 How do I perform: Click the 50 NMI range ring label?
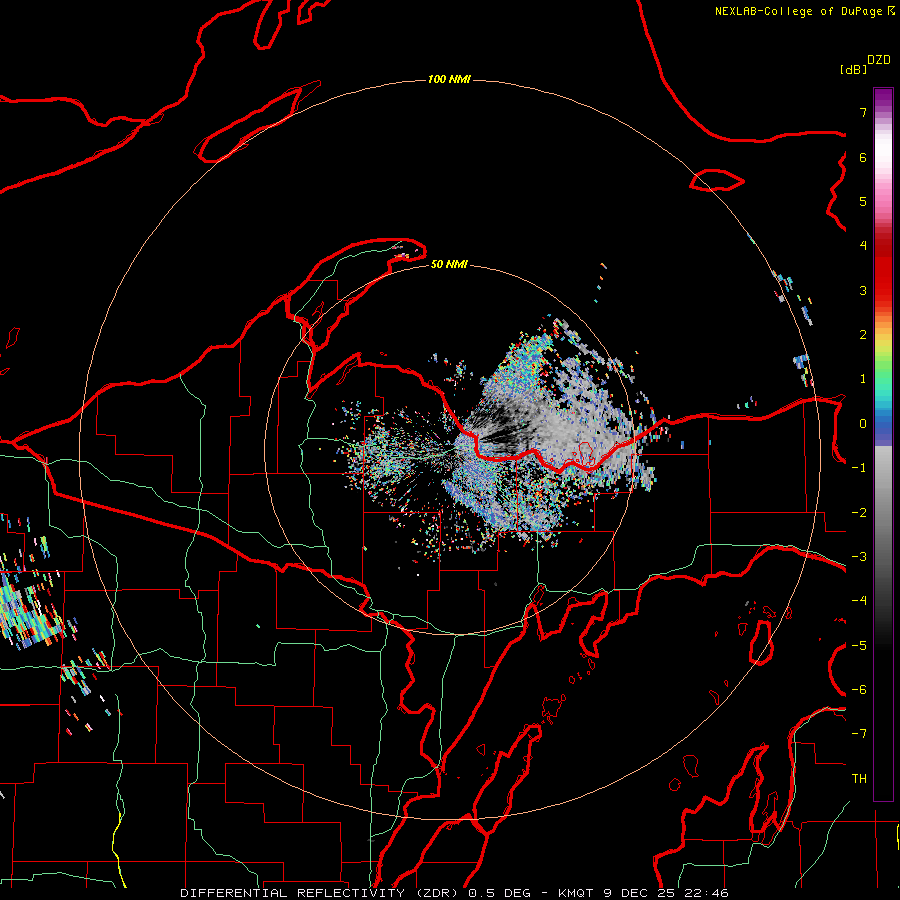pos(449,265)
